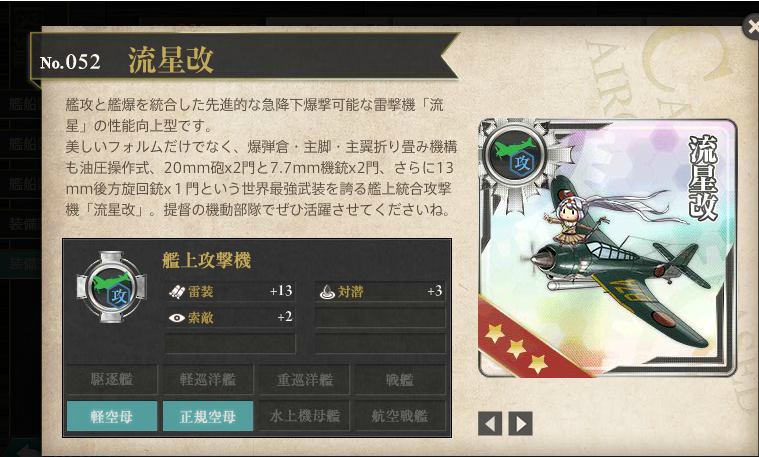759x457 pixels.
Task: Click the torpedo bomber icon in stats panel
Action: (x=111, y=287)
